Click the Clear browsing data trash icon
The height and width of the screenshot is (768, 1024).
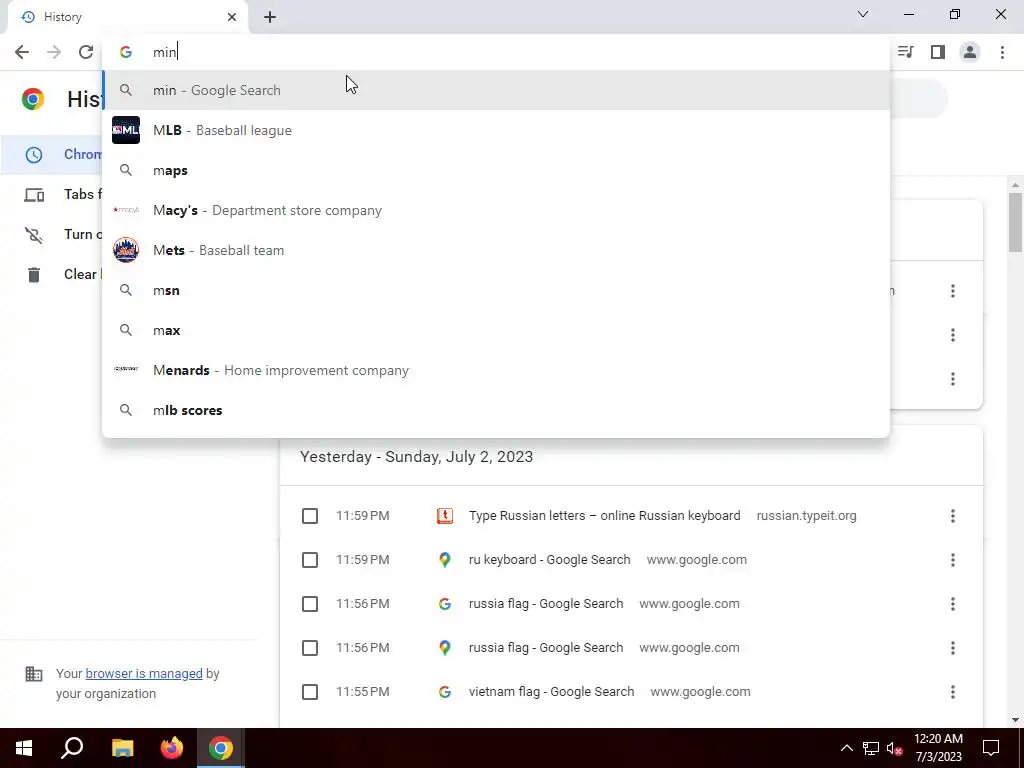coord(34,275)
